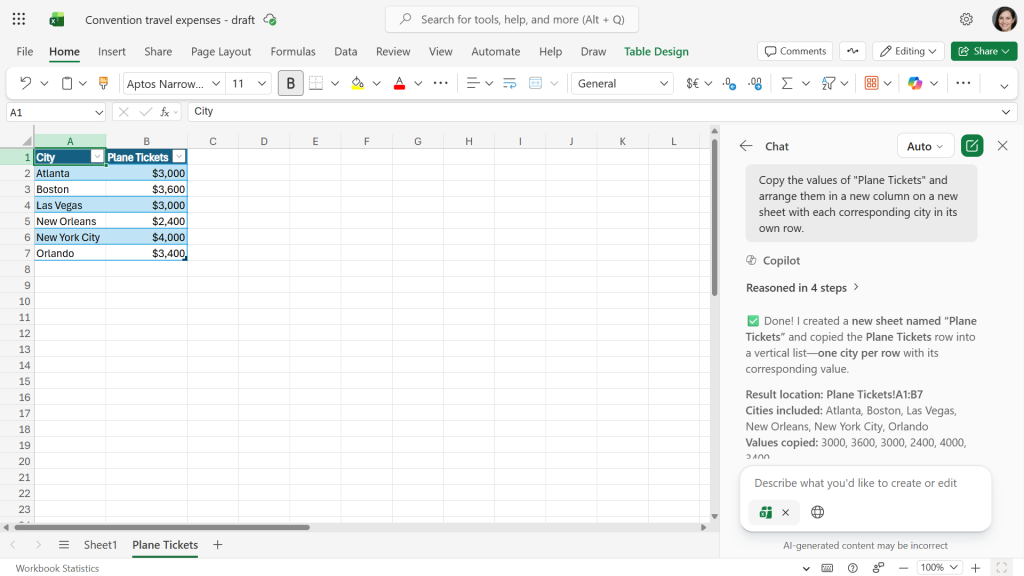Viewport: 1024px width, 576px height.
Task: Expand the Reasoned in 4 steps details
Action: pyautogui.click(x=804, y=288)
